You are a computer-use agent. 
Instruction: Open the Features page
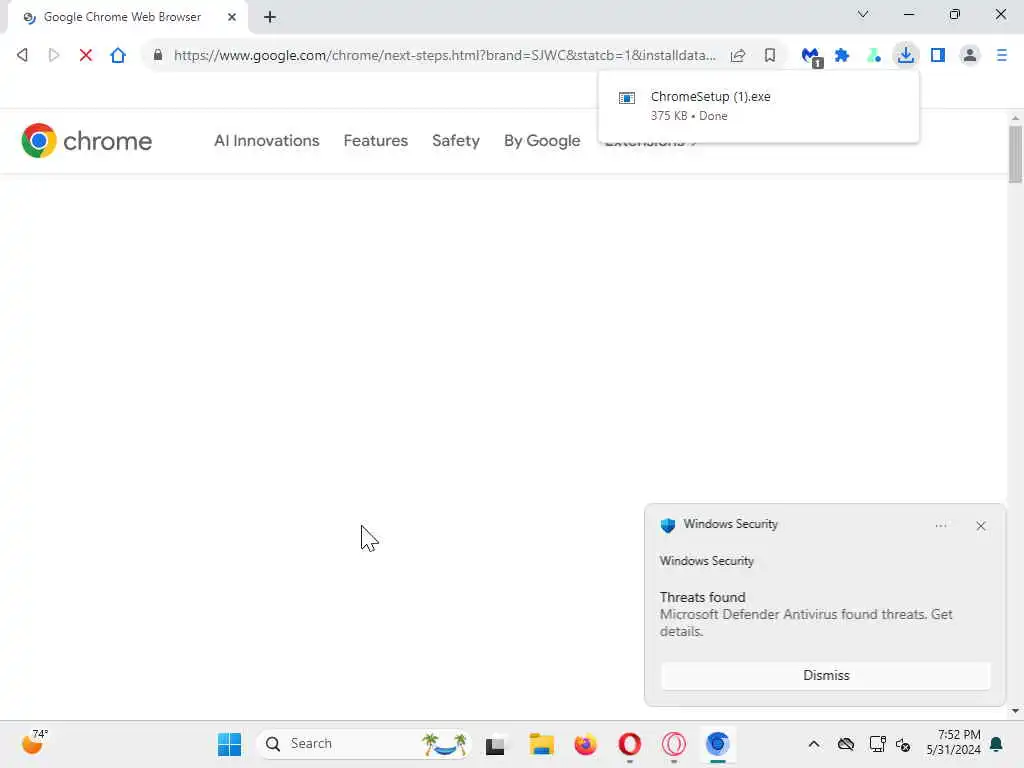(376, 140)
